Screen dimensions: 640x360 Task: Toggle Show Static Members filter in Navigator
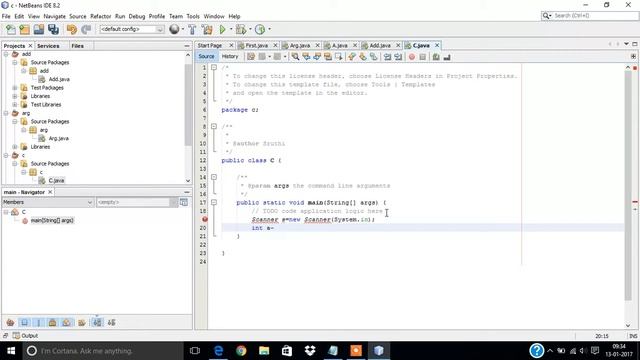(38, 322)
